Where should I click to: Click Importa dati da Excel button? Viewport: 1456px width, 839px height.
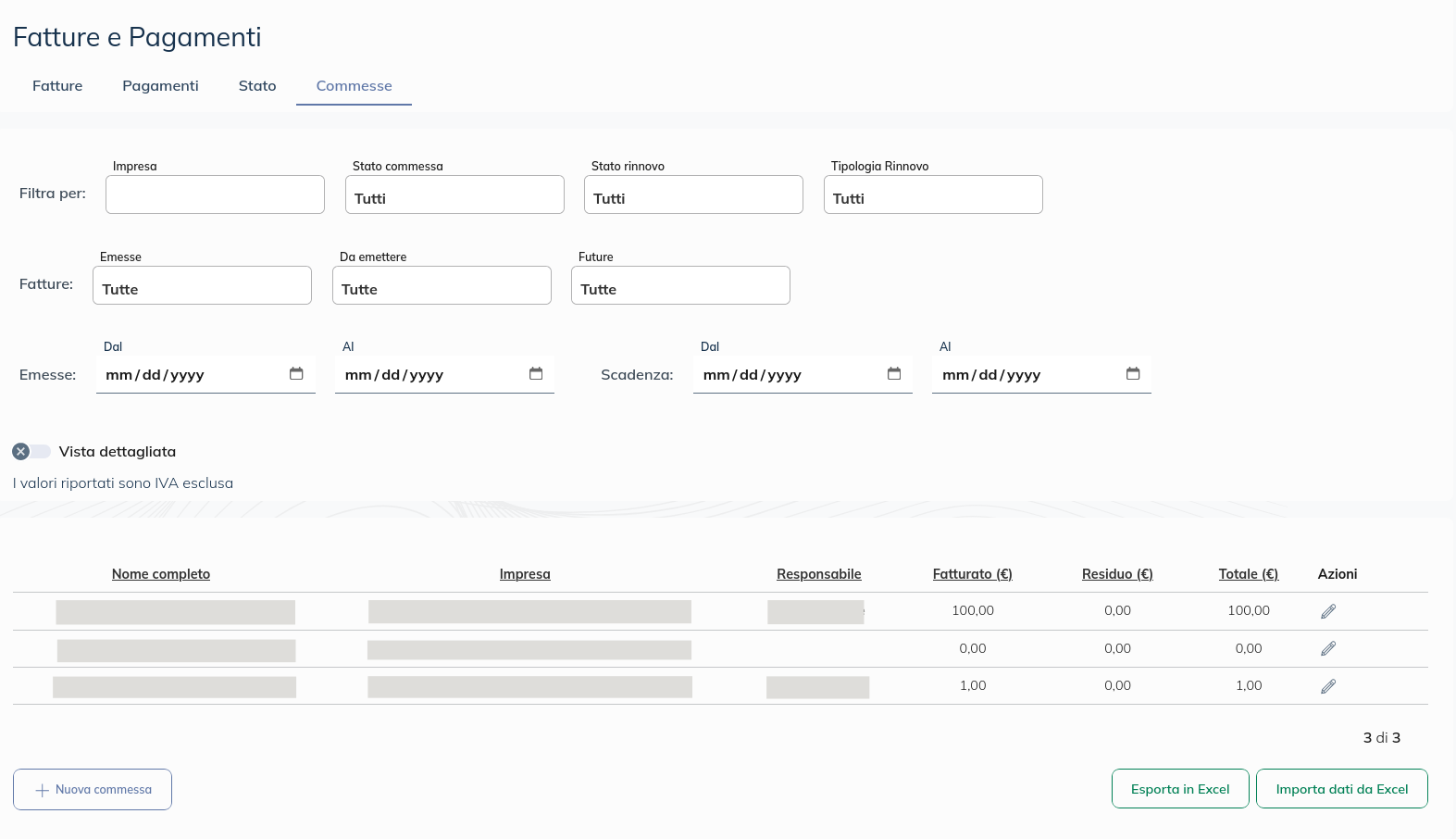1341,789
